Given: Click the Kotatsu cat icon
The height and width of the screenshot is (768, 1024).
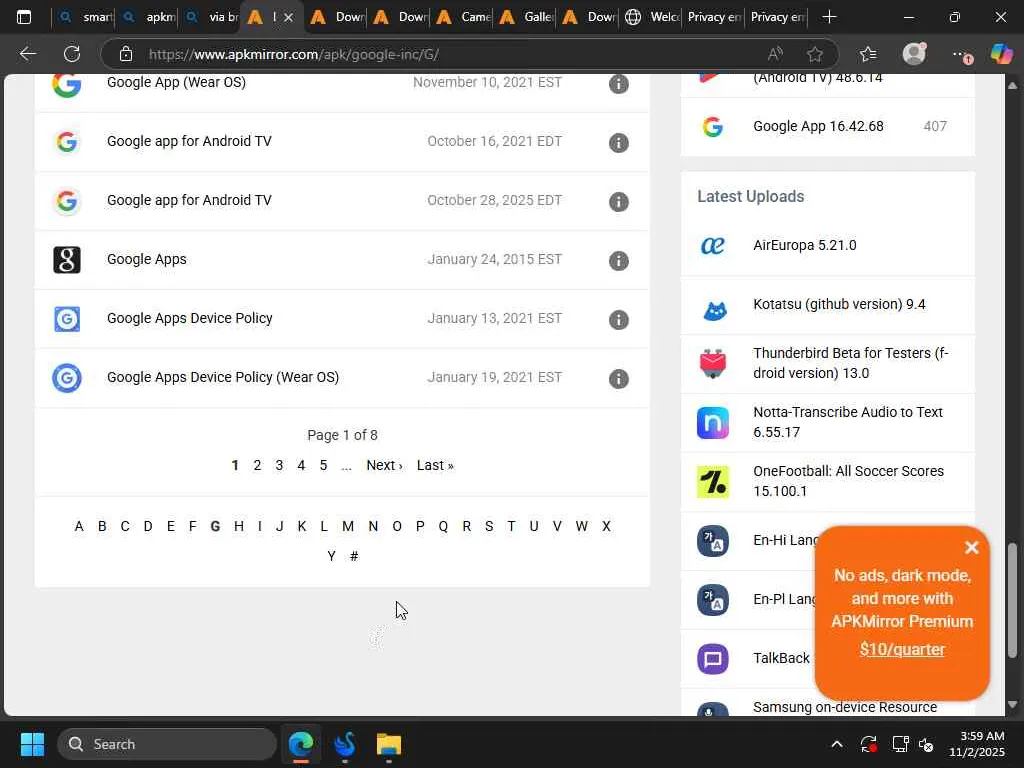Looking at the screenshot, I should (714, 311).
